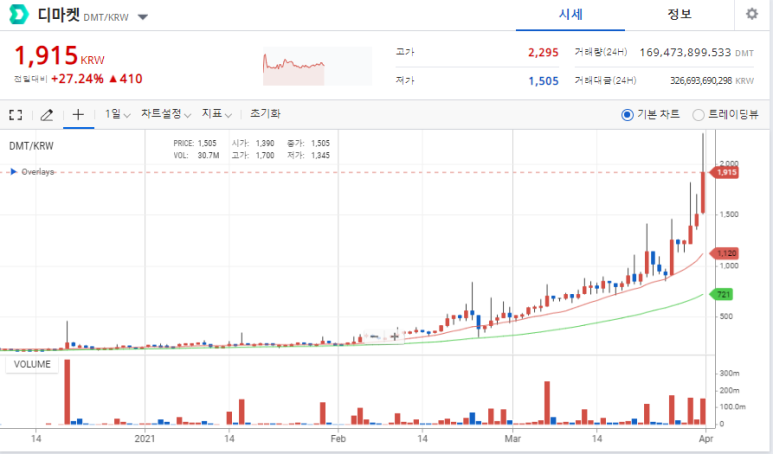Viewport: 773px width, 454px height.
Task: Select the 트레이딩뷰 radio button
Action: [698, 115]
